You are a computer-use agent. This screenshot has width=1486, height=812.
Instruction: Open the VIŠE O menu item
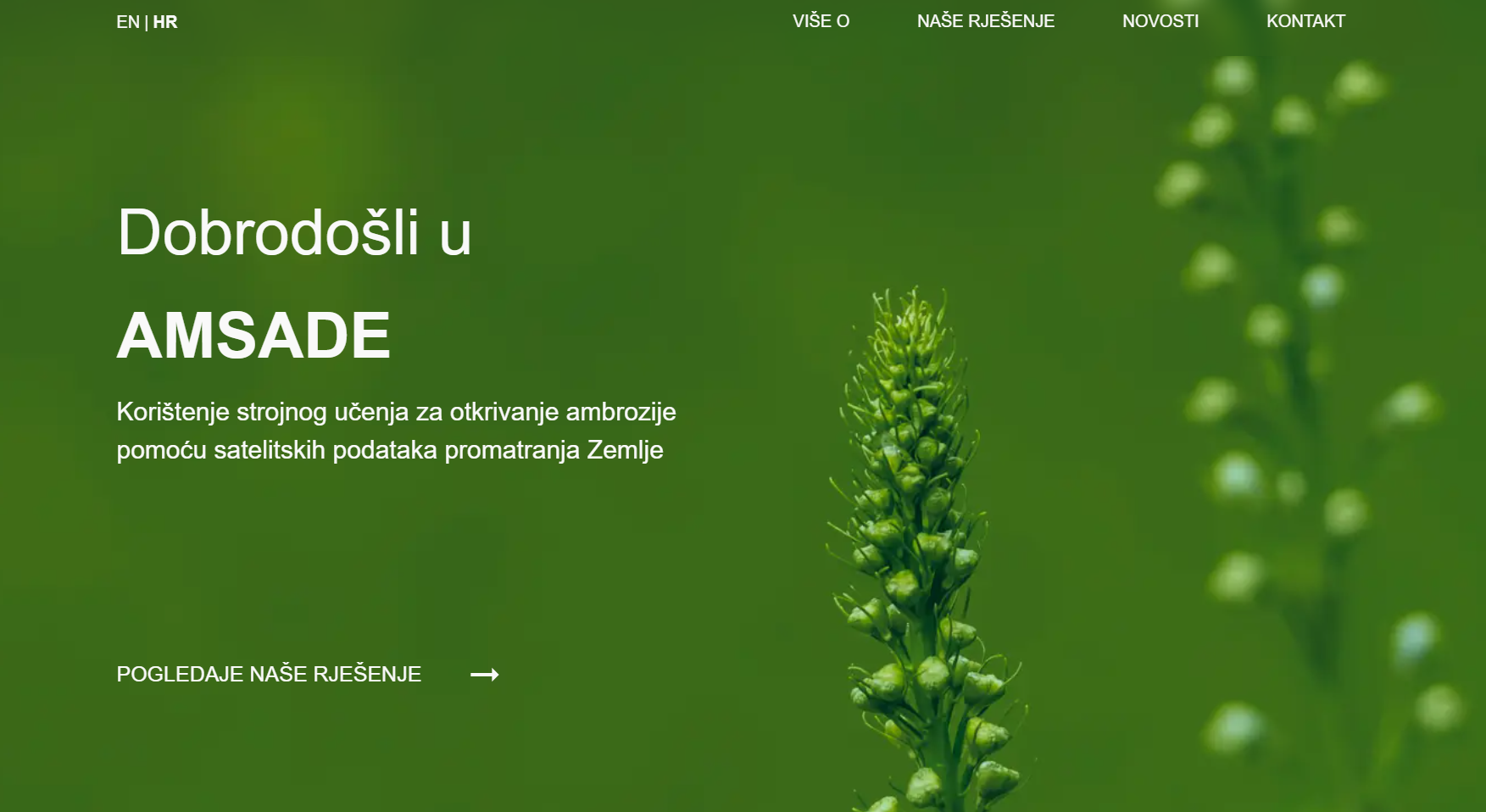[x=821, y=21]
